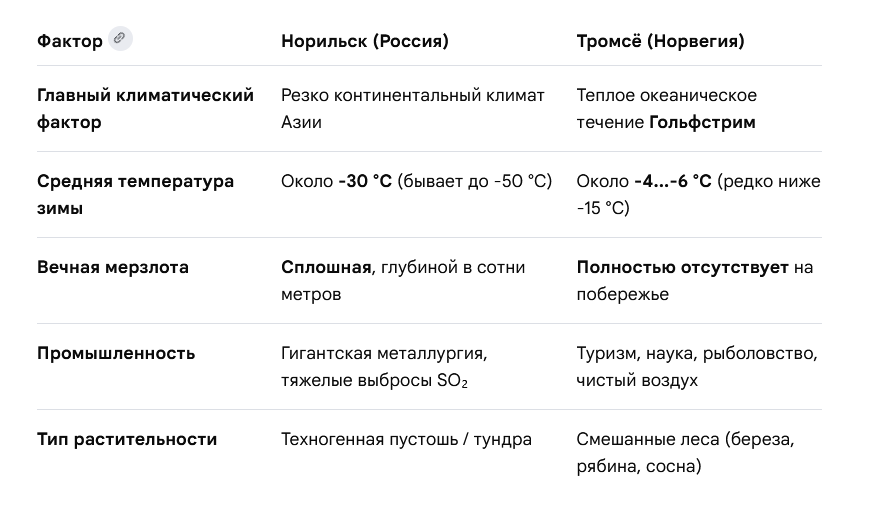The height and width of the screenshot is (514, 886).
Task: Click the bold -4...-6 °C value
Action: (673, 181)
